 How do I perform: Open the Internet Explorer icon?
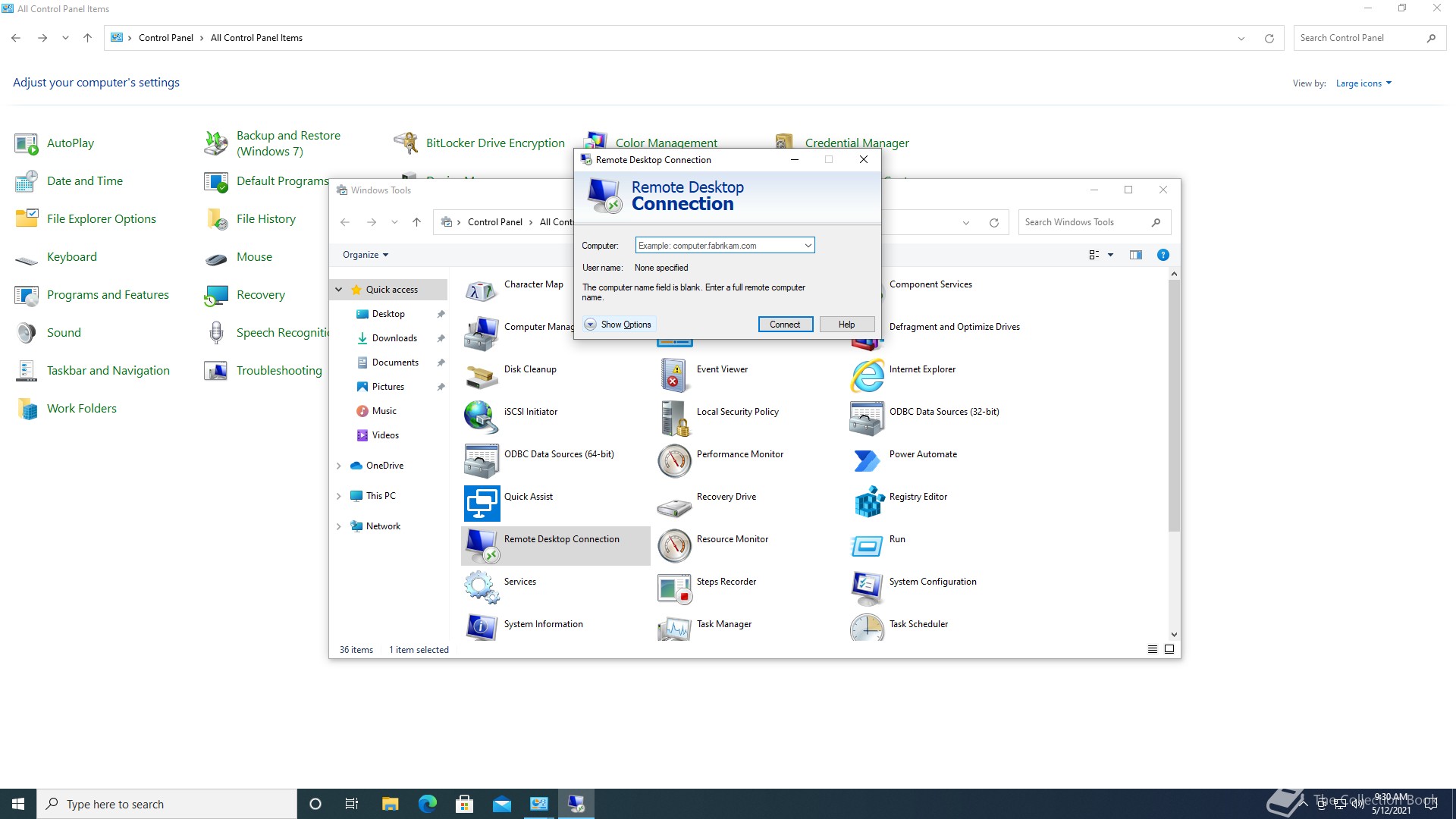[x=867, y=376]
